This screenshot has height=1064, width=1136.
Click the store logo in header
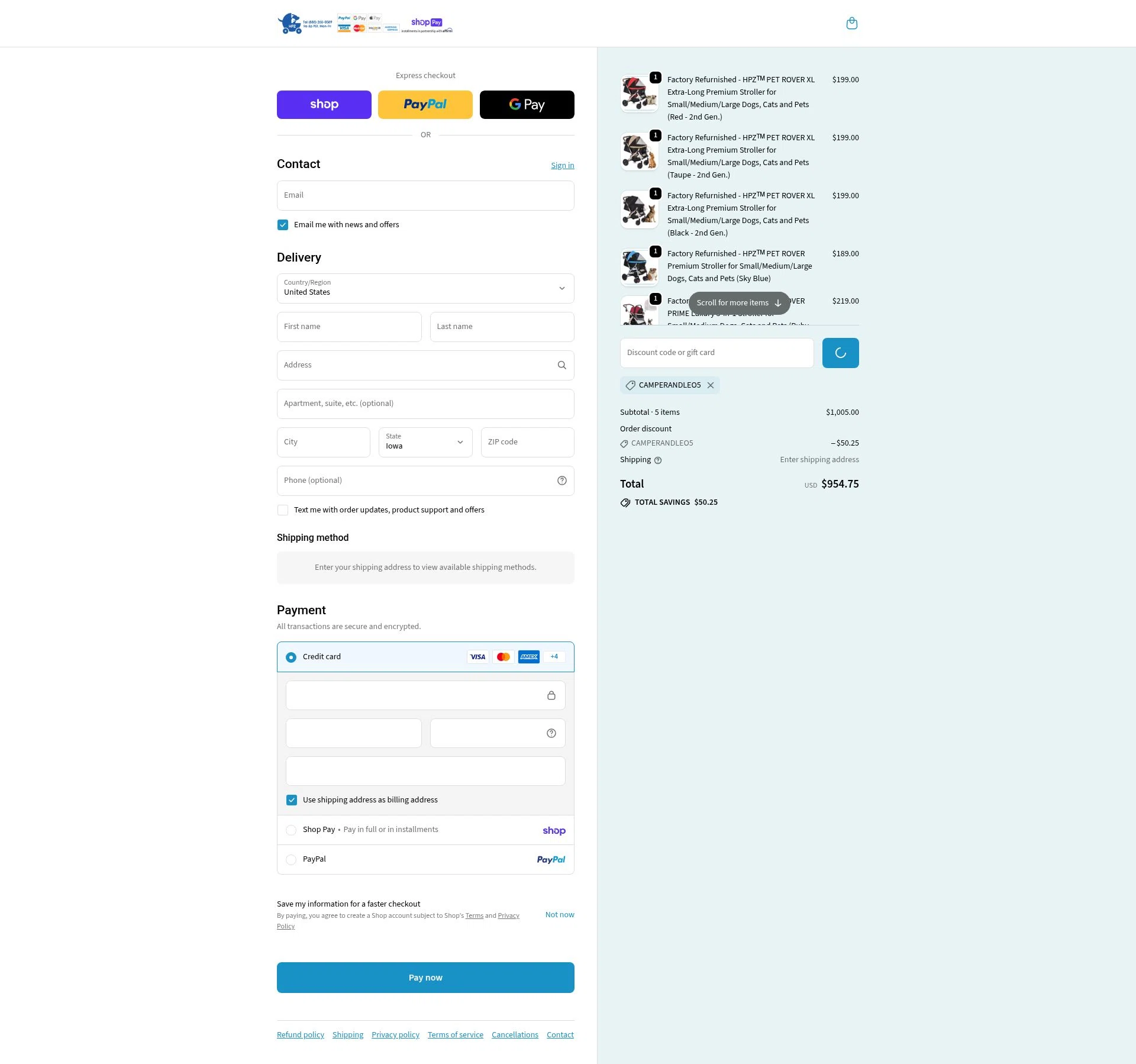(x=365, y=24)
